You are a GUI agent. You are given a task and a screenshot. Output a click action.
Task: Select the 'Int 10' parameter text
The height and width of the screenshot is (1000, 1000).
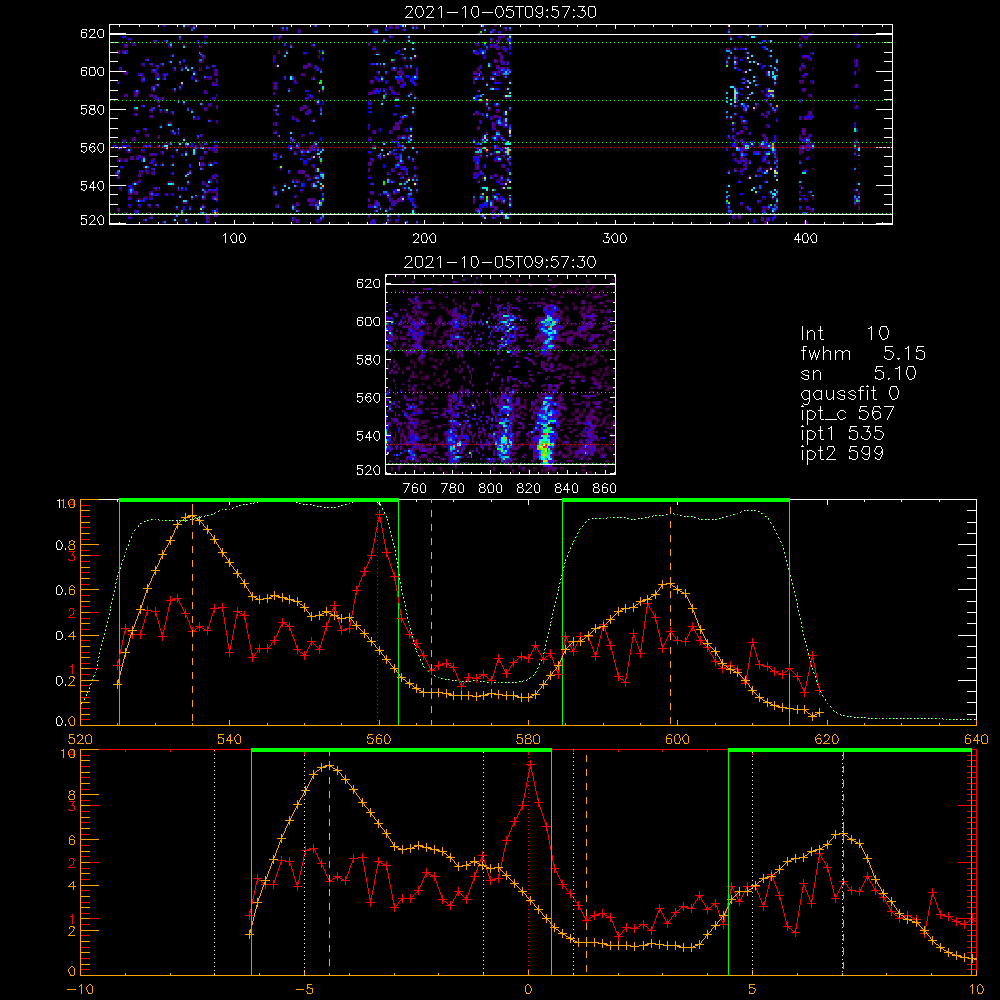coord(844,333)
